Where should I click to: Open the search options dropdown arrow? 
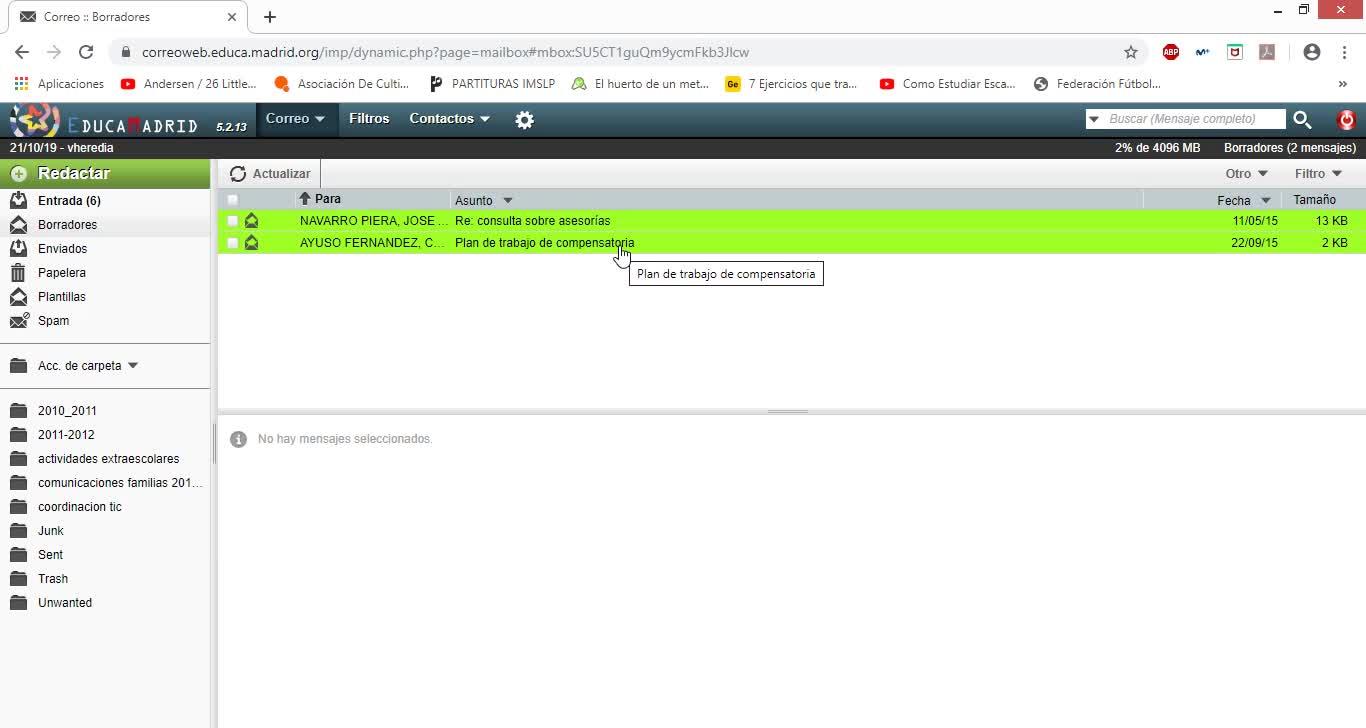pyautogui.click(x=1094, y=120)
